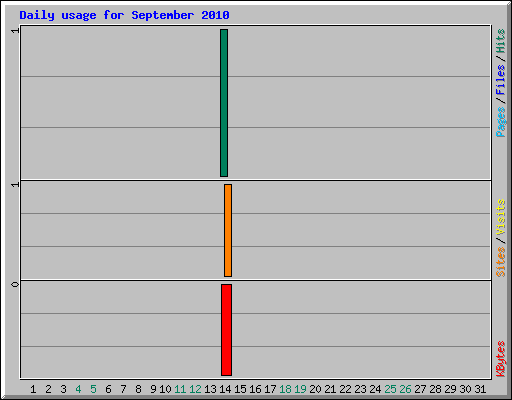Screen dimensions: 512x400
Task: Click day label 17 on the x-axis
Action: pos(270,389)
